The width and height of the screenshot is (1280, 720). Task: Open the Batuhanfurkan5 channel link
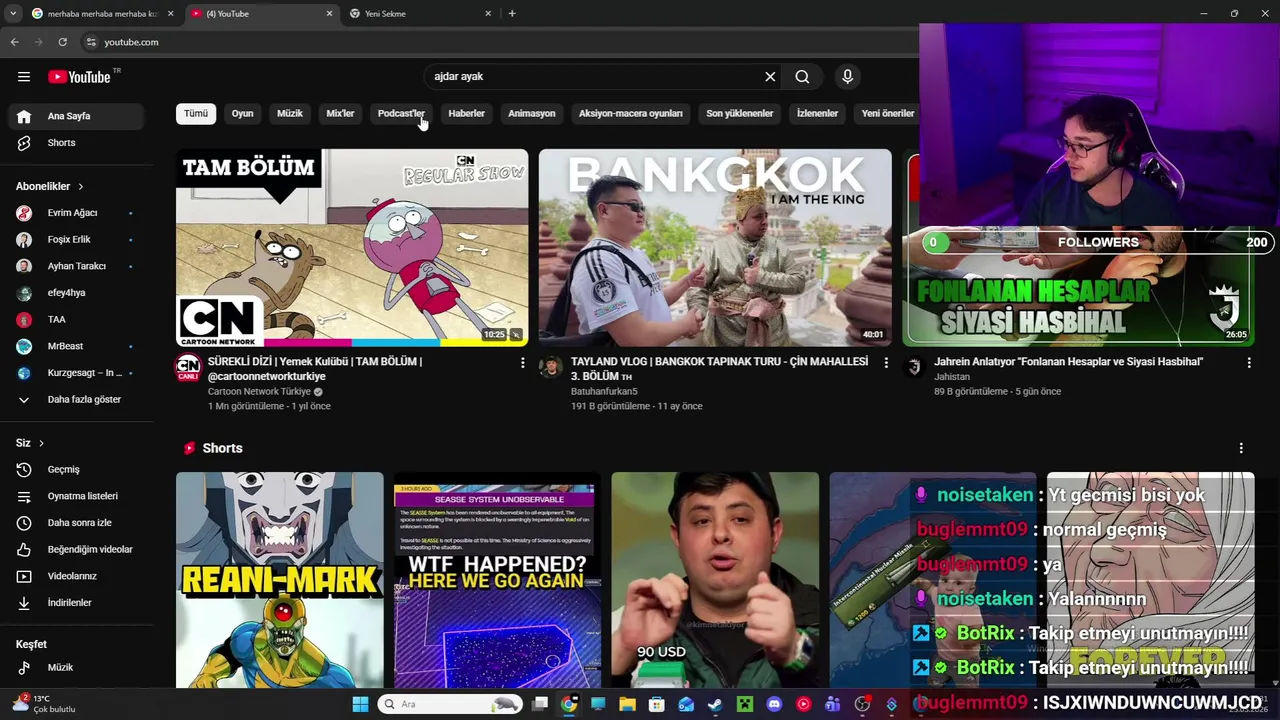[x=604, y=391]
